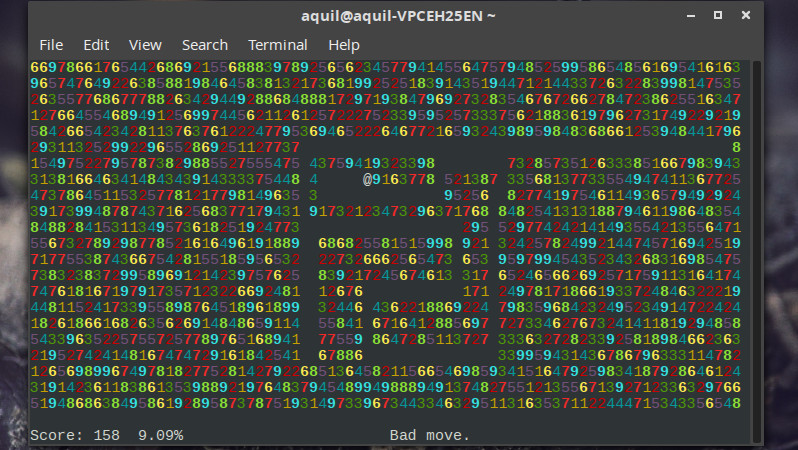
Task: Open the File menu
Action: (51, 45)
